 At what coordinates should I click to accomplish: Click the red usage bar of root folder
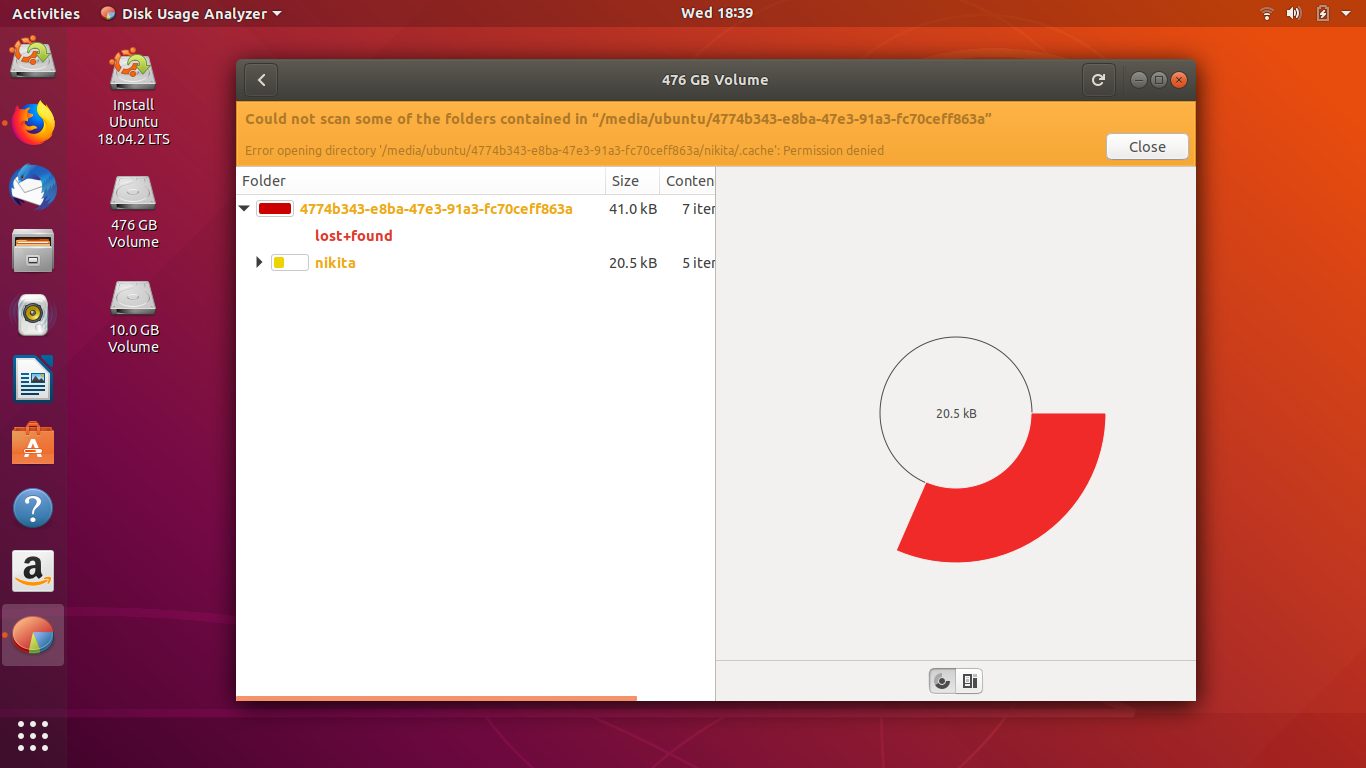(275, 209)
